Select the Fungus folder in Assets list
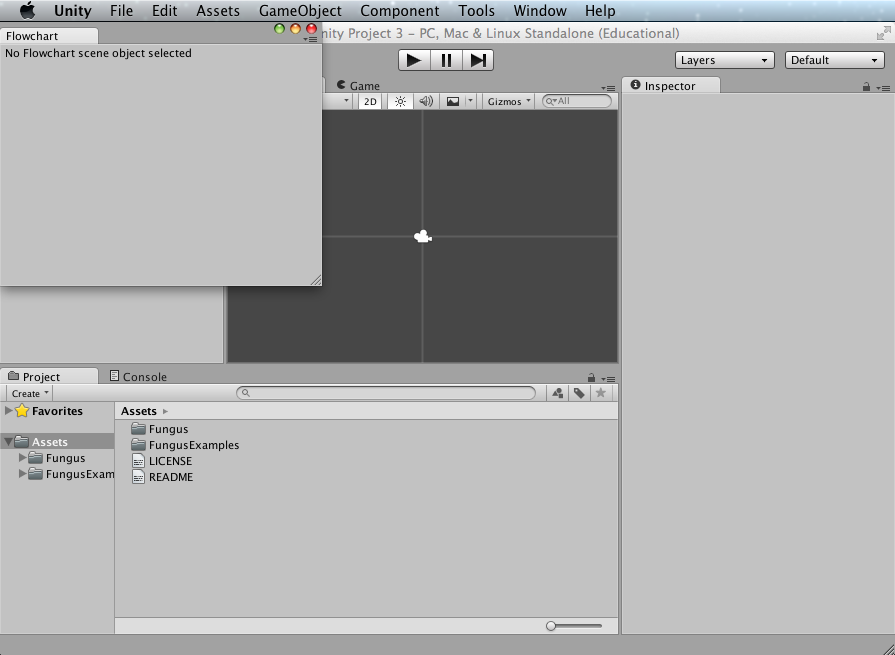Screen dimensions: 895x655 [160, 429]
